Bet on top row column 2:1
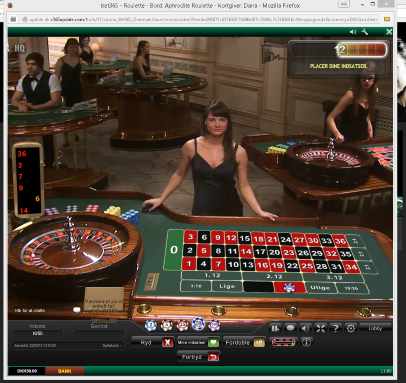The width and height of the screenshot is (406, 383). tap(355, 241)
